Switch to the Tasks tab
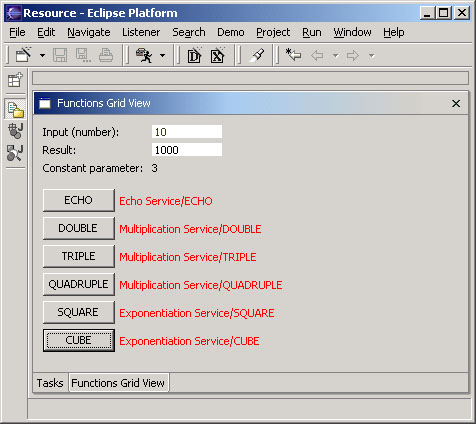This screenshot has width=476, height=424. (50, 383)
